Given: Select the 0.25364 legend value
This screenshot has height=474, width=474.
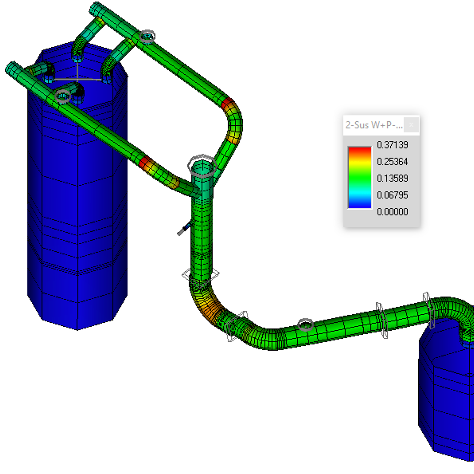Looking at the screenshot, I should [392, 161].
